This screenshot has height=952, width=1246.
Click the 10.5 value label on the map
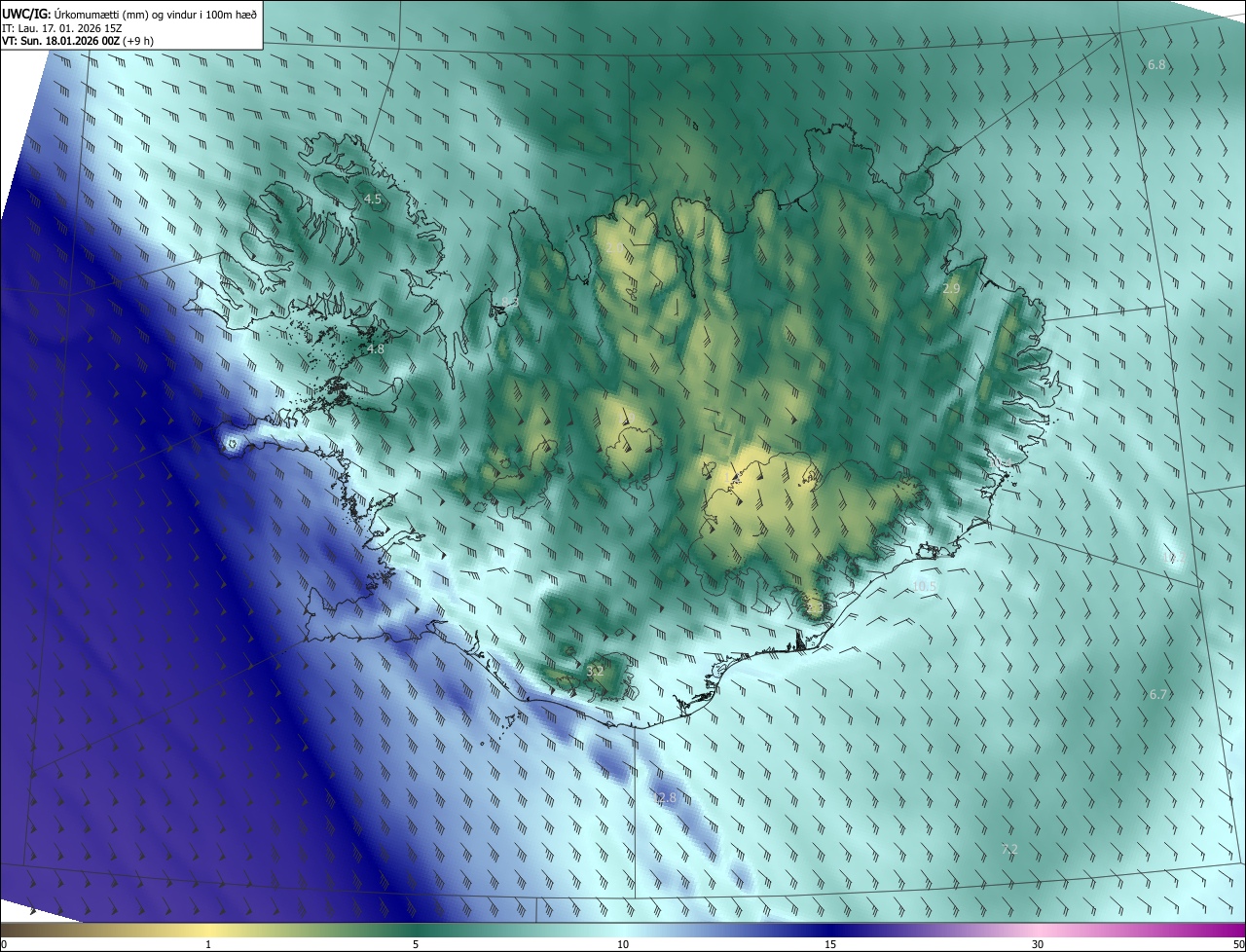pyautogui.click(x=925, y=586)
